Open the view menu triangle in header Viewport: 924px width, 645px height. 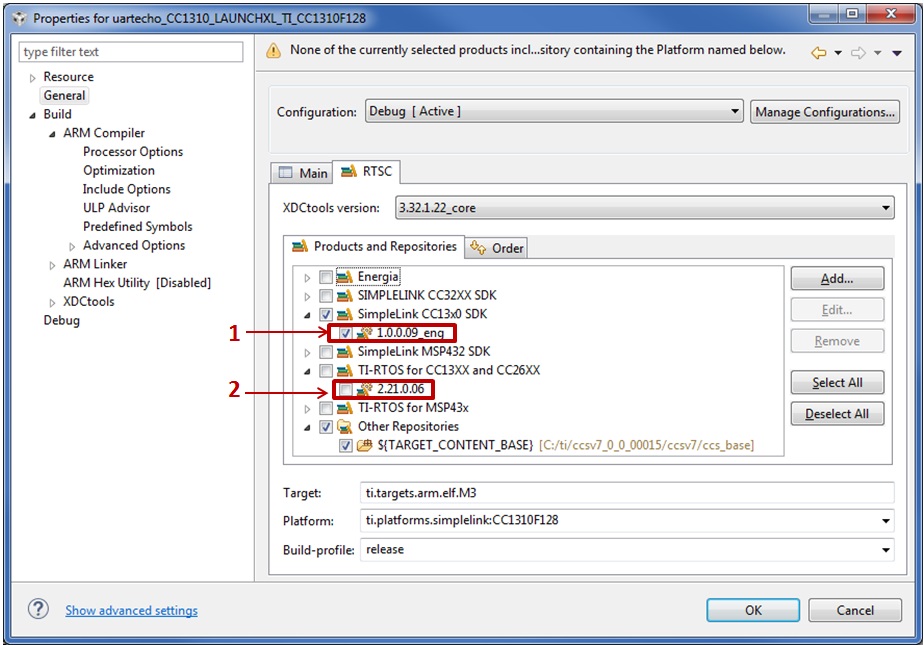[x=897, y=52]
